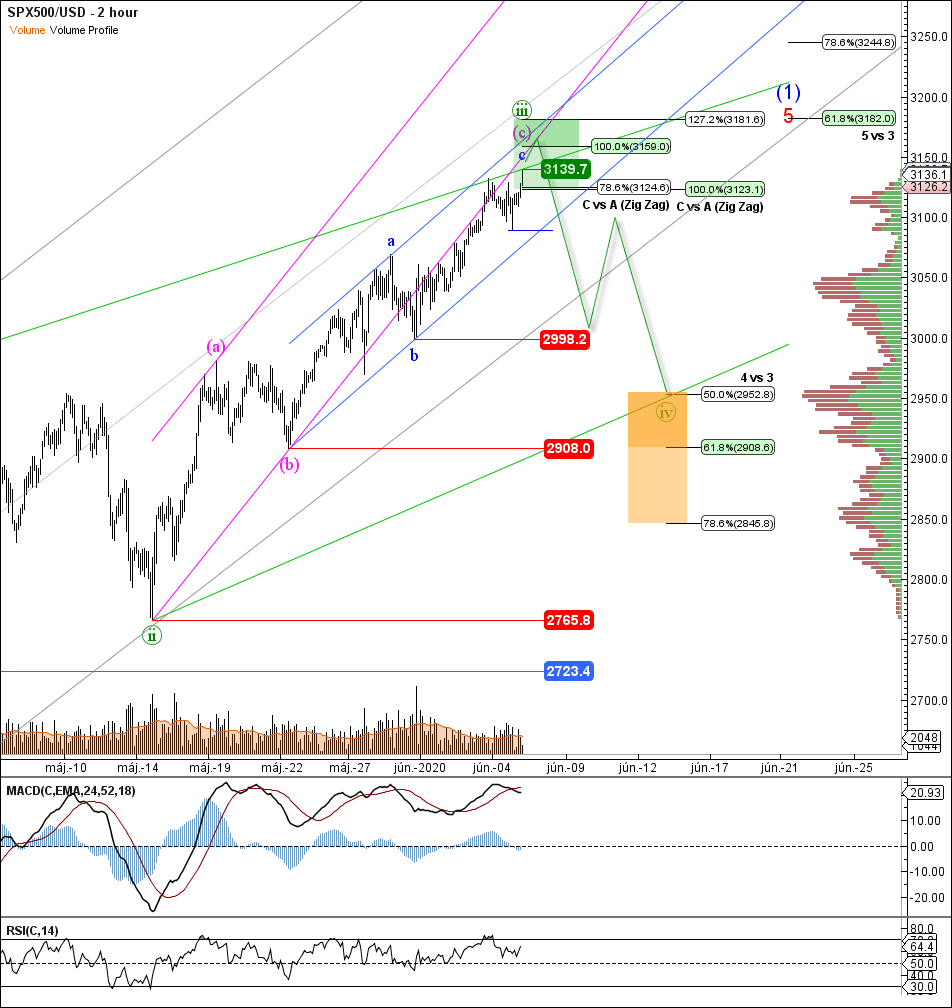The width and height of the screenshot is (952, 1008).
Task: Click the red 2998.2 price tag
Action: point(564,339)
